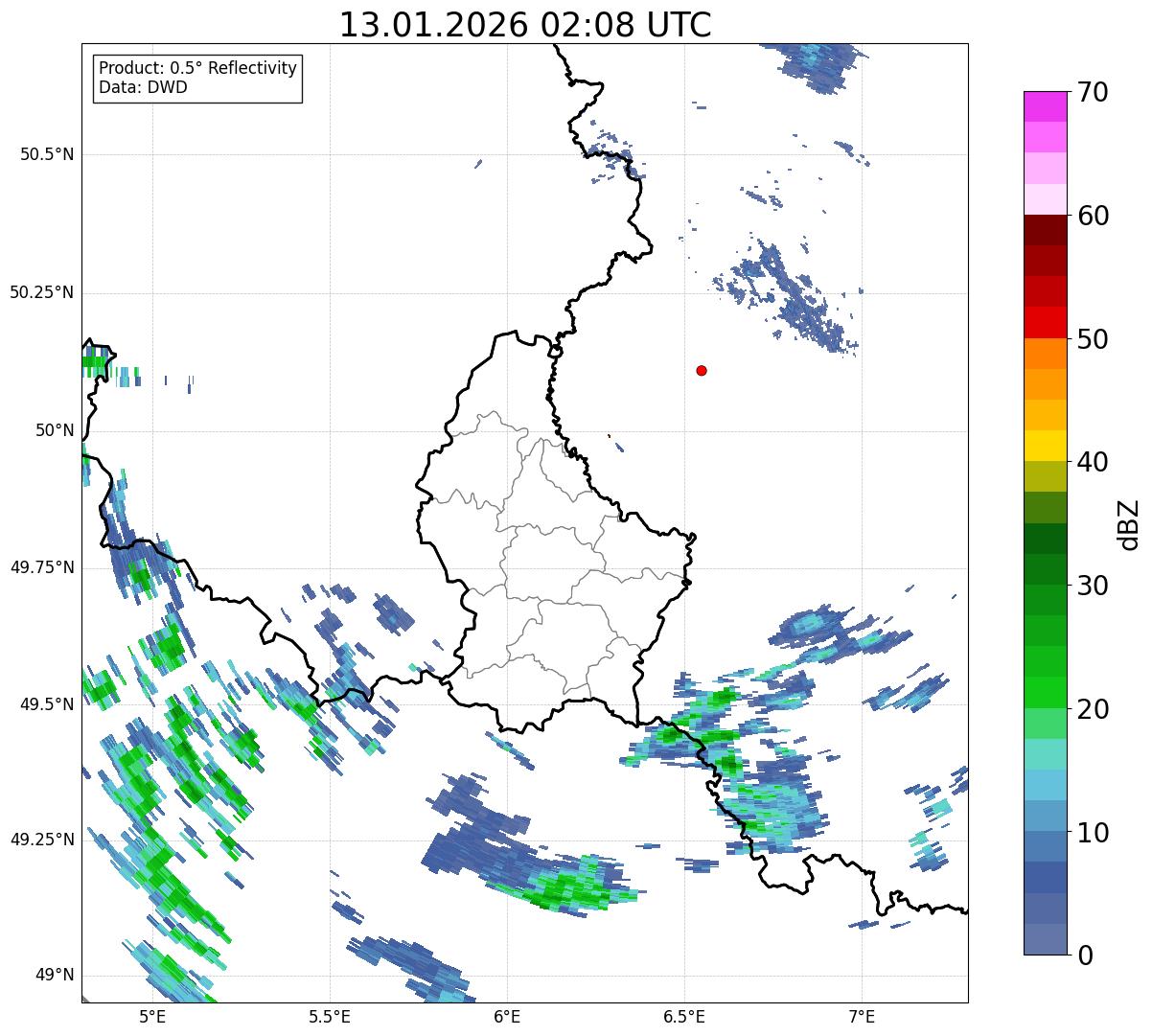Click the orange colorbar segment above 50
Image resolution: width=1152 pixels, height=1036 pixels.
point(1045,354)
